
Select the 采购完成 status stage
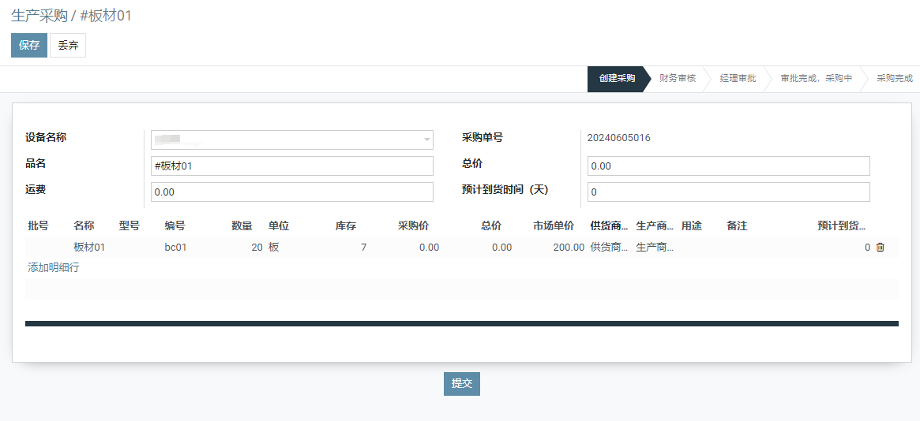(x=893, y=78)
